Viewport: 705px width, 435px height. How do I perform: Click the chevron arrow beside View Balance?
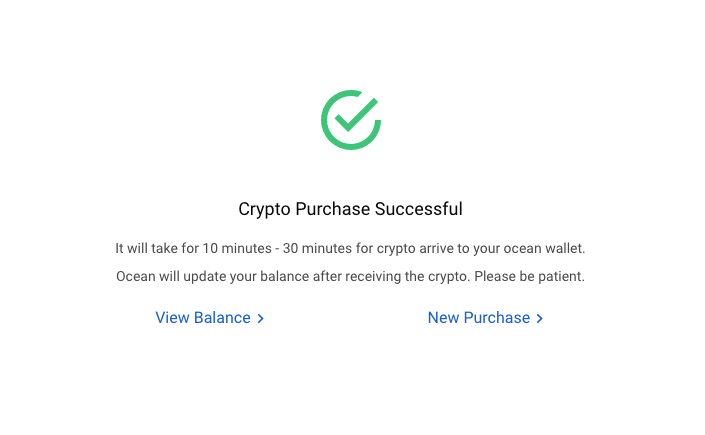click(260, 318)
